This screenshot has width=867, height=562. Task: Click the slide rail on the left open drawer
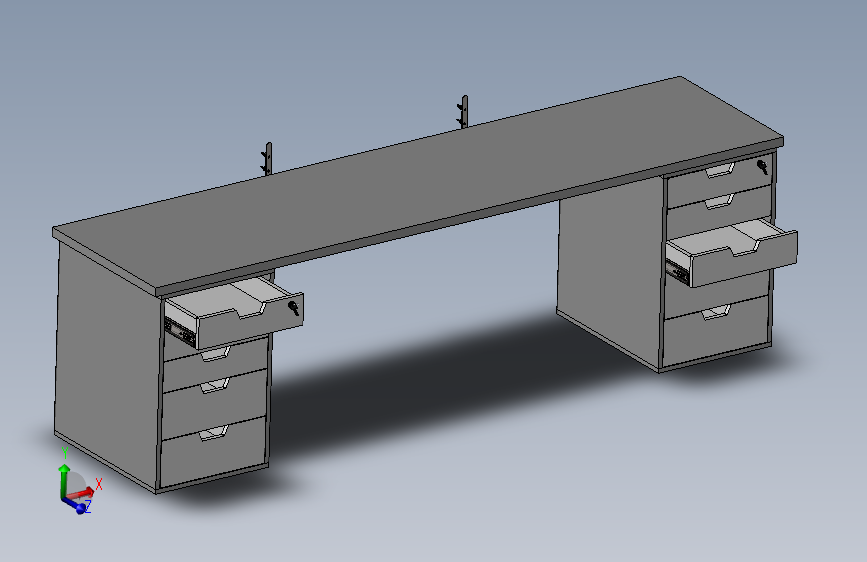tap(180, 330)
